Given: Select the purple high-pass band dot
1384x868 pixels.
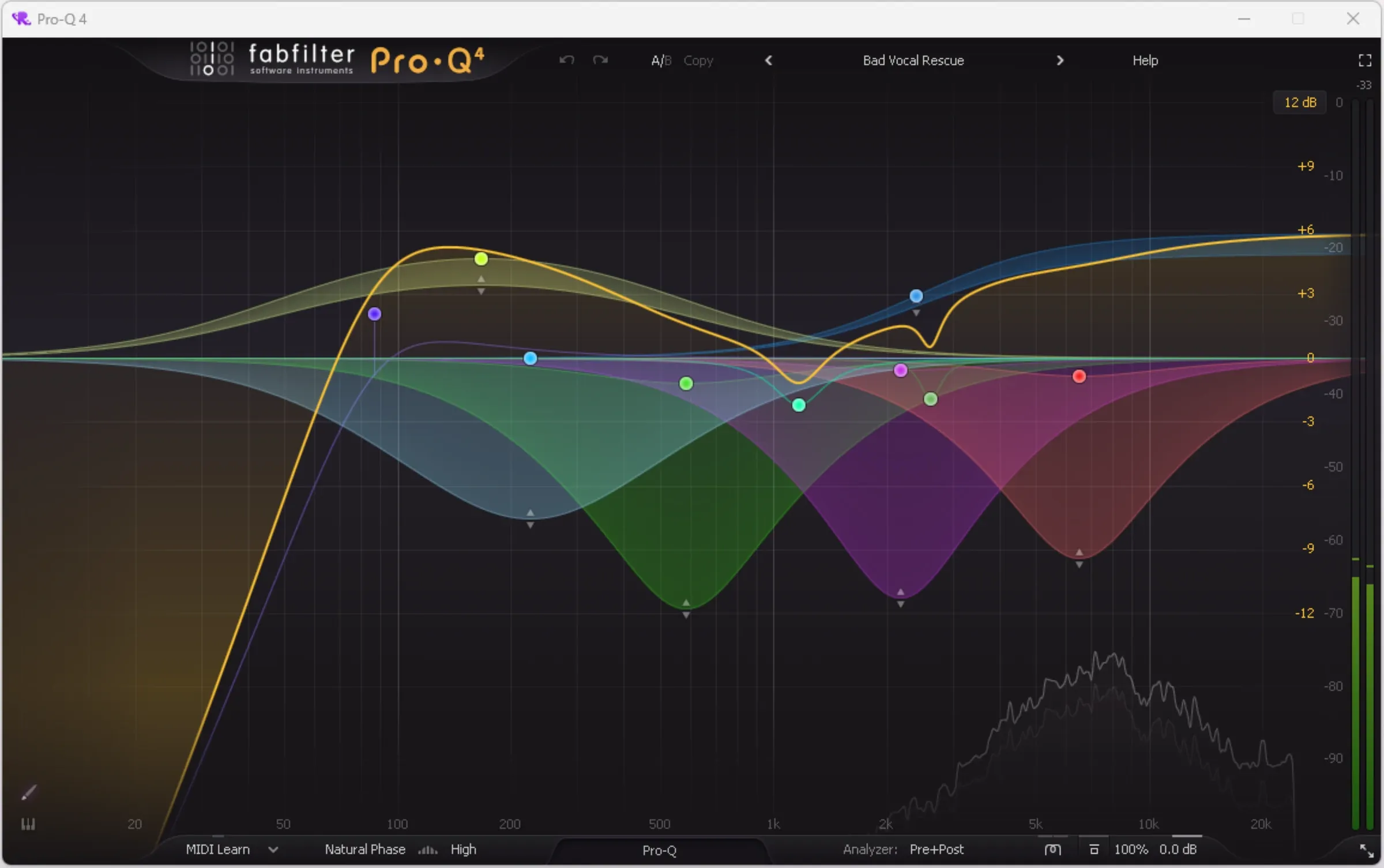Looking at the screenshot, I should pyautogui.click(x=374, y=314).
